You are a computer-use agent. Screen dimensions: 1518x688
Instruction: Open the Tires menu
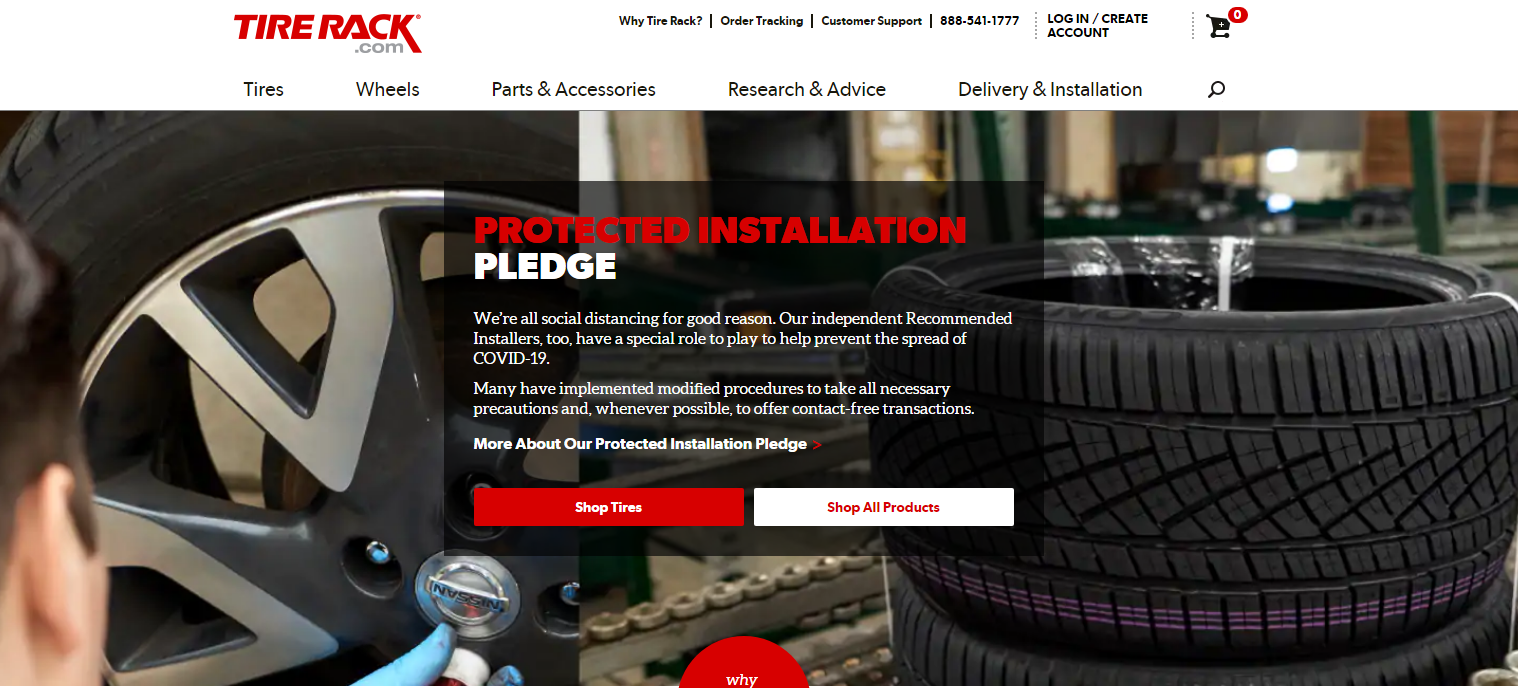[x=264, y=89]
